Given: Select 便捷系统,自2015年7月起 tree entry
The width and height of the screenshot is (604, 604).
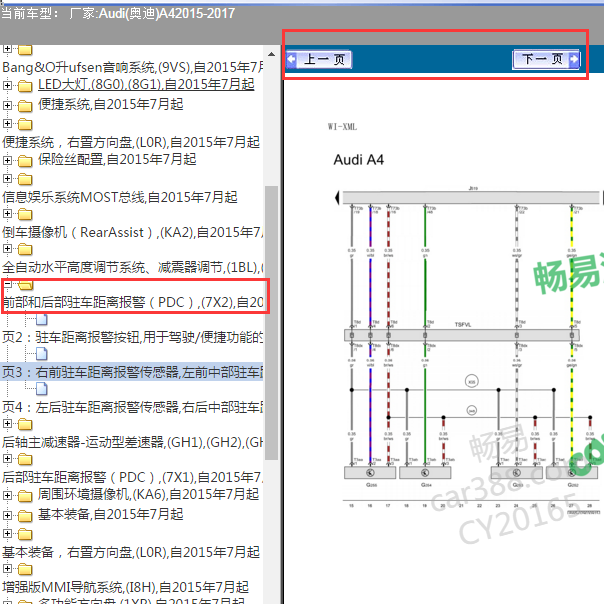Looking at the screenshot, I should click(x=111, y=104).
